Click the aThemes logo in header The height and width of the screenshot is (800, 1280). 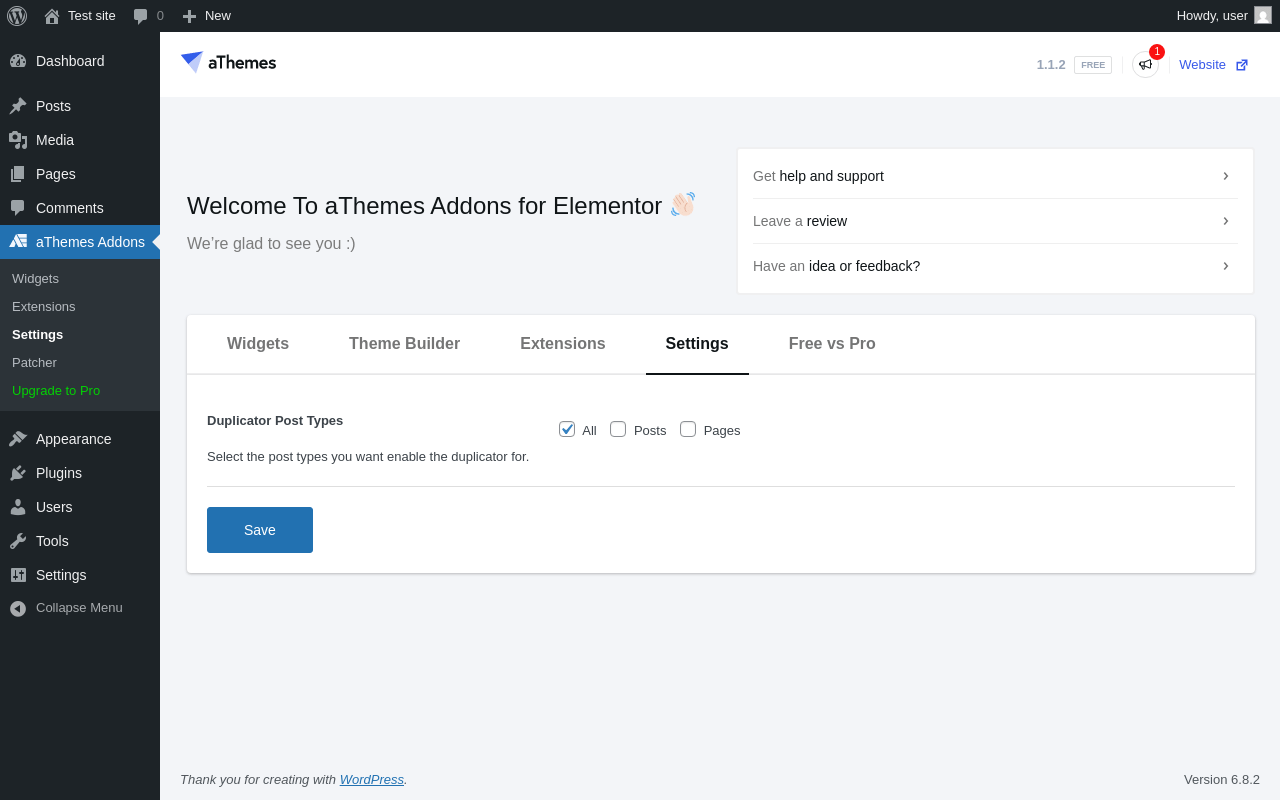click(x=228, y=62)
